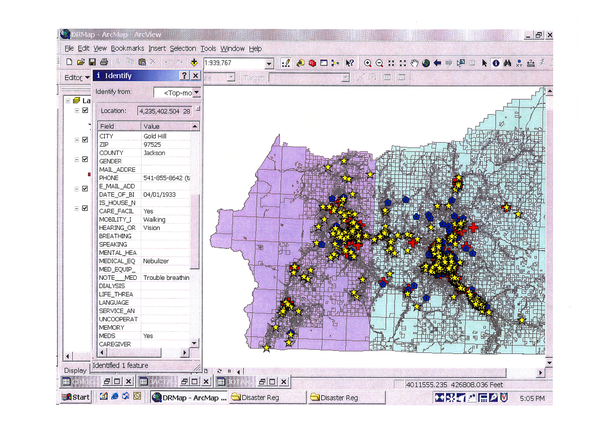The width and height of the screenshot is (615, 424).
Task: Open the Tools menu
Action: 208,49
